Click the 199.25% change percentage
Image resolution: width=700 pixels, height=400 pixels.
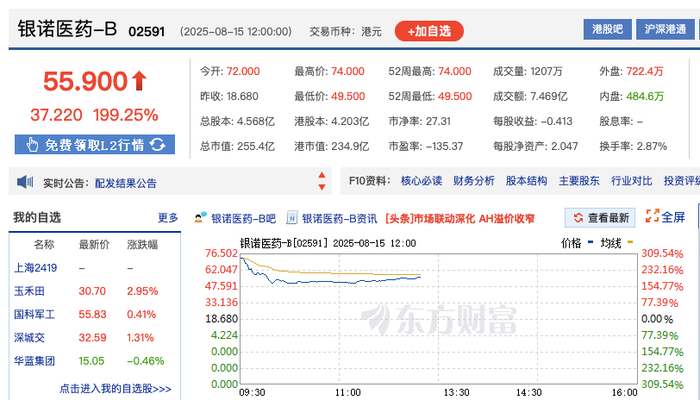[x=125, y=115]
